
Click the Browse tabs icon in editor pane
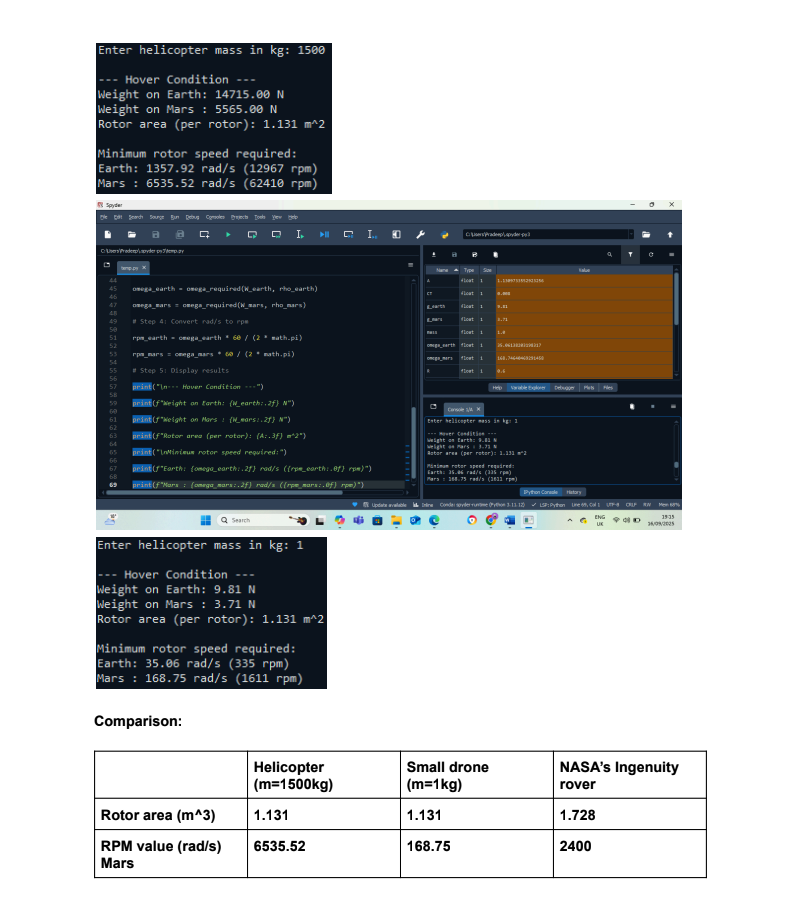pos(107,265)
